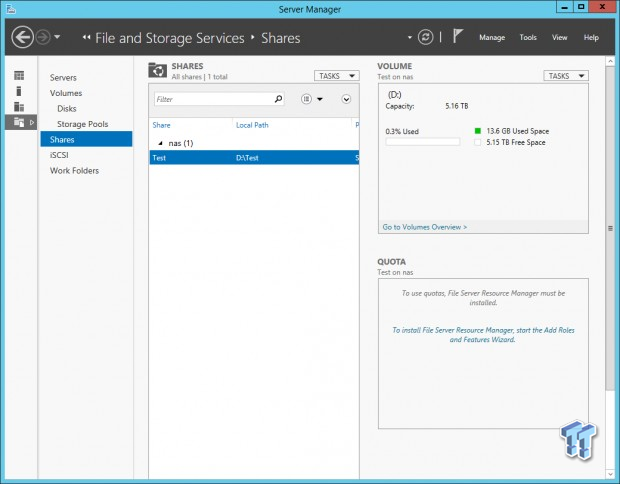Click the All Servers icon in the sidebar
Screen dimensions: 620x484
click(x=19, y=106)
